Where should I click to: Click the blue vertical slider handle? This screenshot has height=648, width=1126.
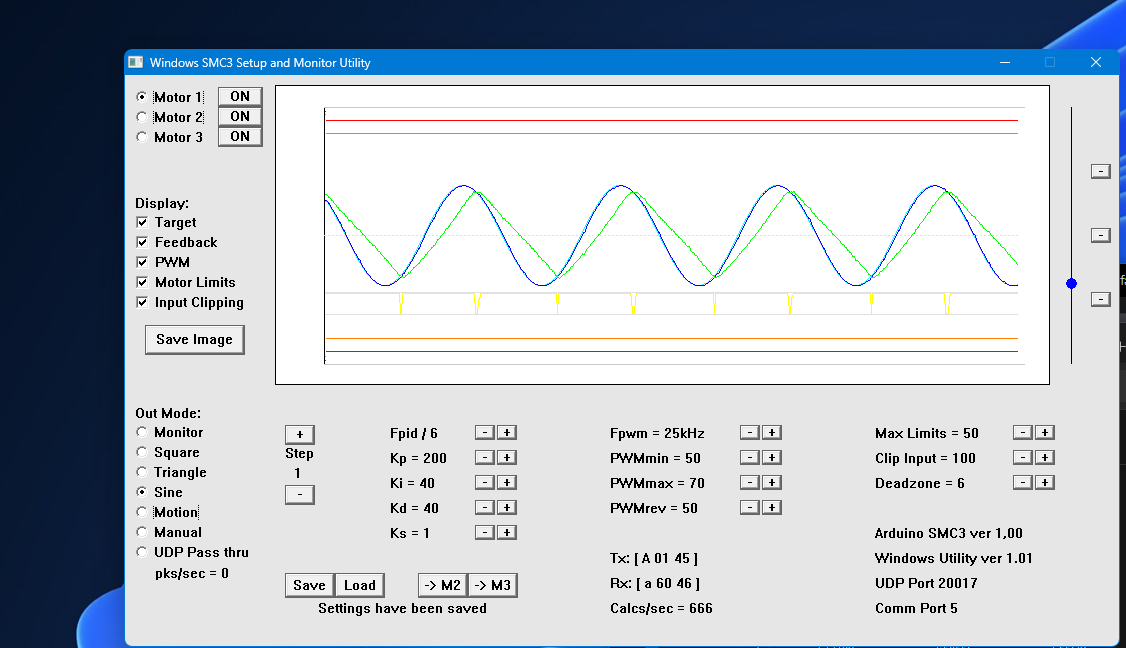coord(1072,284)
